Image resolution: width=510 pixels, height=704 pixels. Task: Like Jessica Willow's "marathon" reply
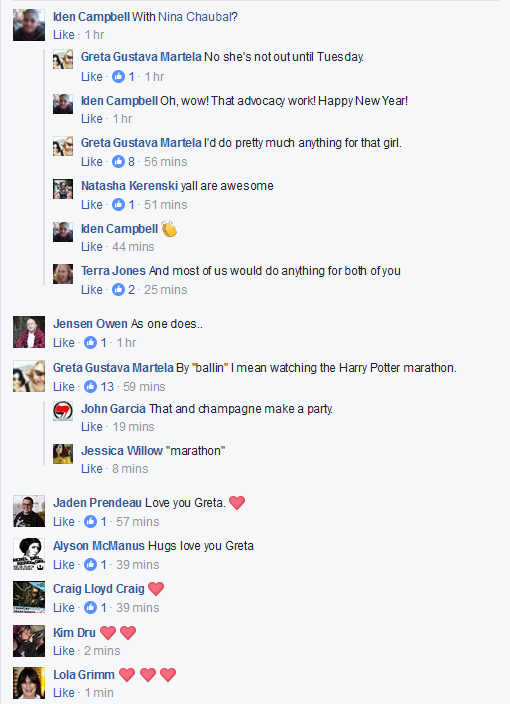click(92, 469)
